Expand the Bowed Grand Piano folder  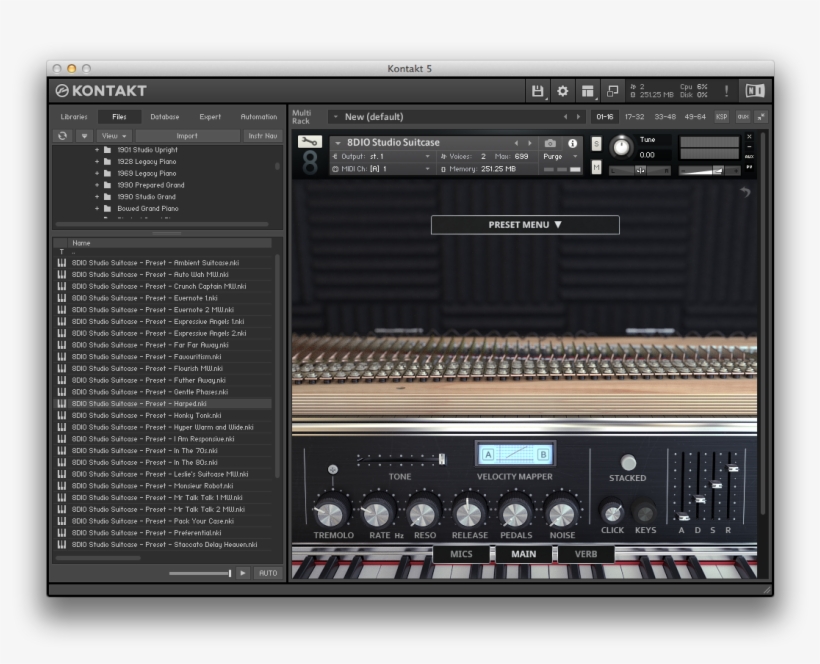(x=96, y=209)
